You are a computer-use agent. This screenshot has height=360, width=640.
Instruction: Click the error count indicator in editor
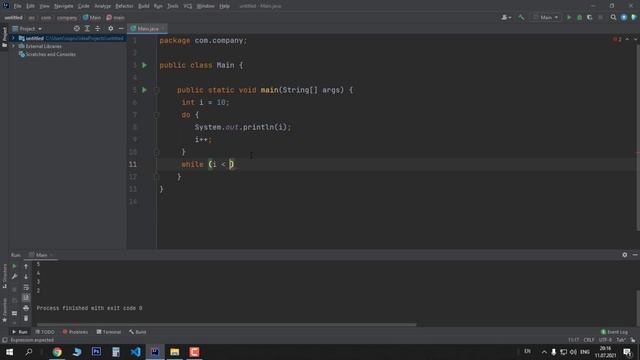pos(617,39)
